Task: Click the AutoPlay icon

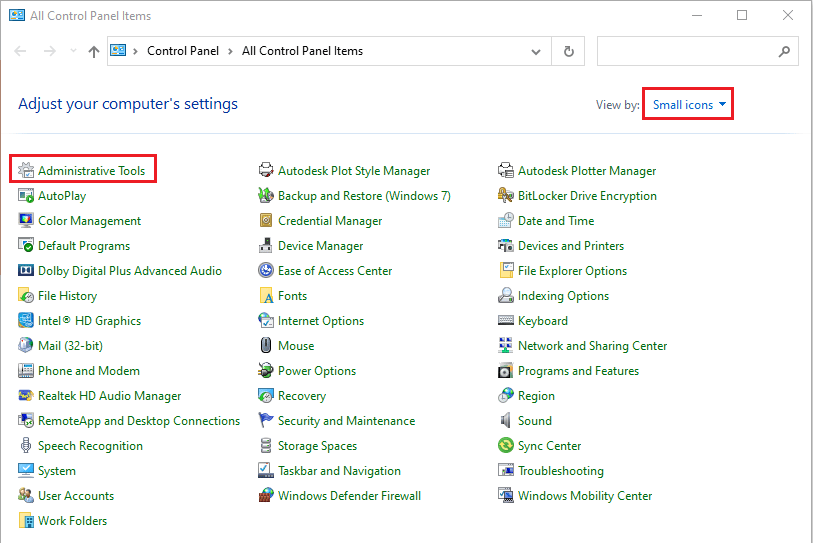Action: point(25,196)
